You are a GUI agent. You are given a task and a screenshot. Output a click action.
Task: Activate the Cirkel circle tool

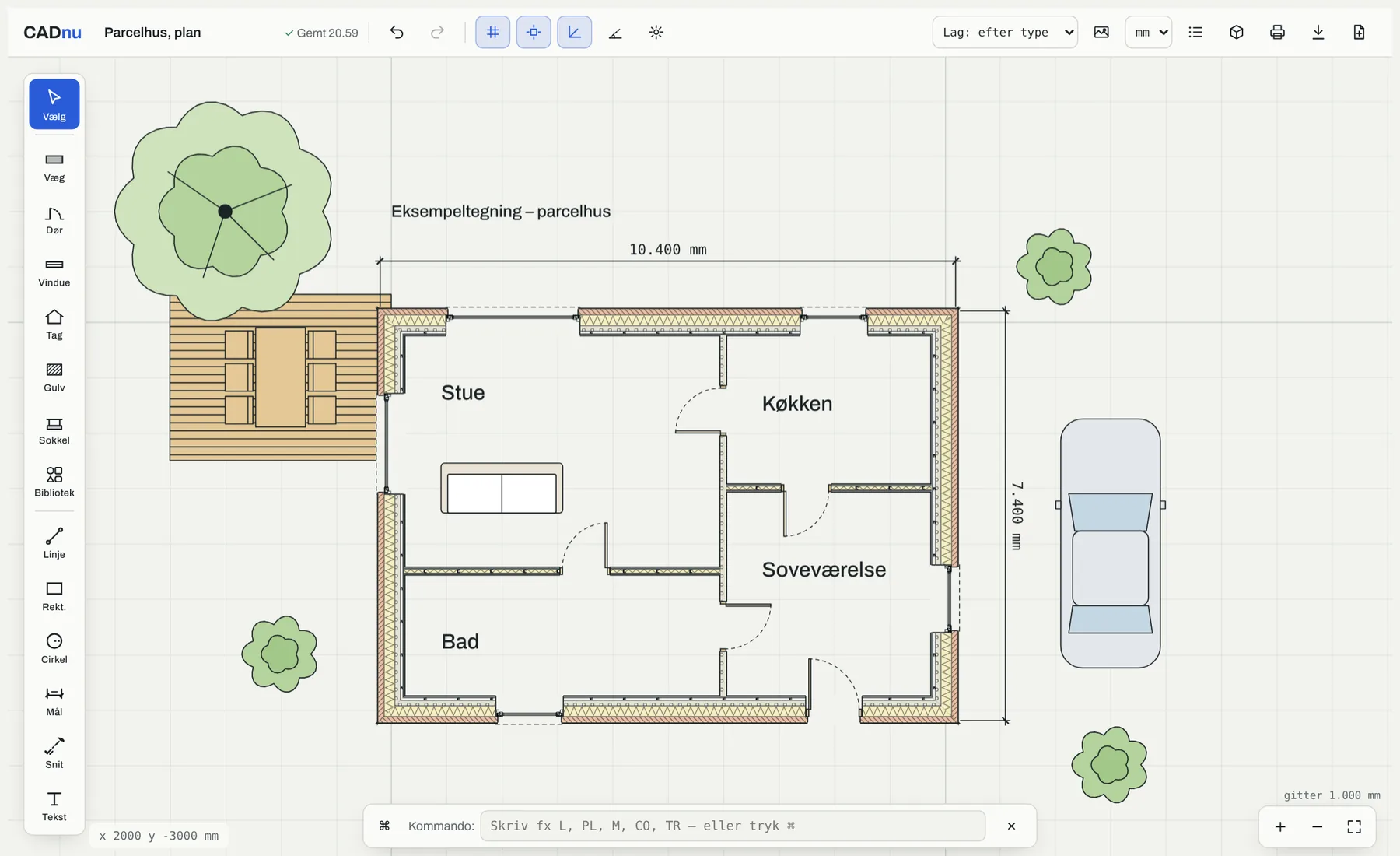point(54,649)
